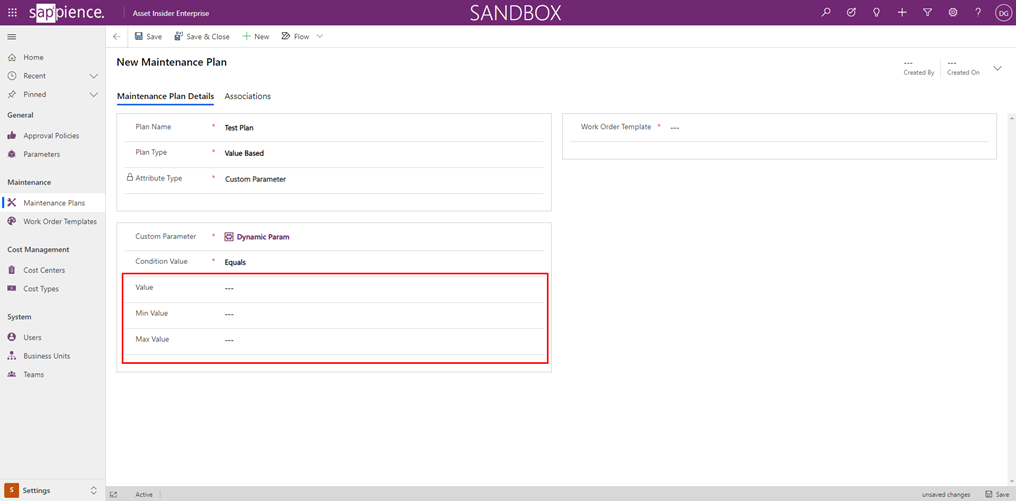Click the plus quick create icon
The image size is (1016, 501).
(902, 13)
